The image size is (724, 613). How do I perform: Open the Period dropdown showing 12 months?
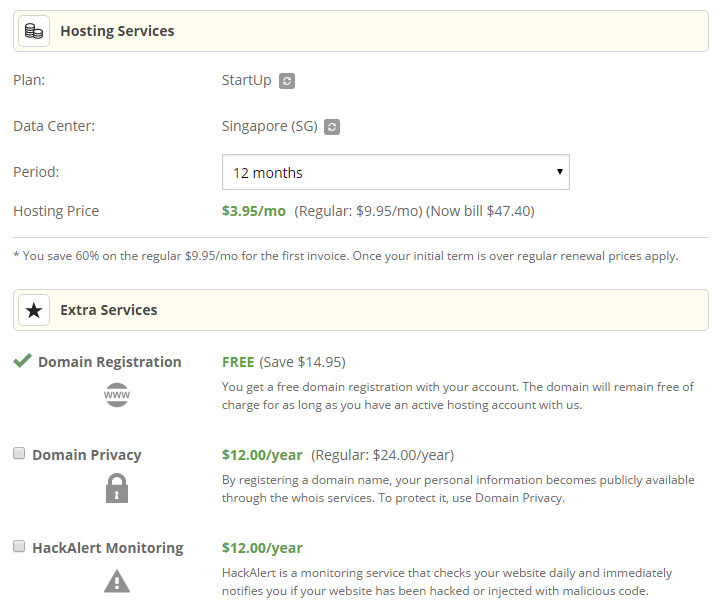pos(395,172)
